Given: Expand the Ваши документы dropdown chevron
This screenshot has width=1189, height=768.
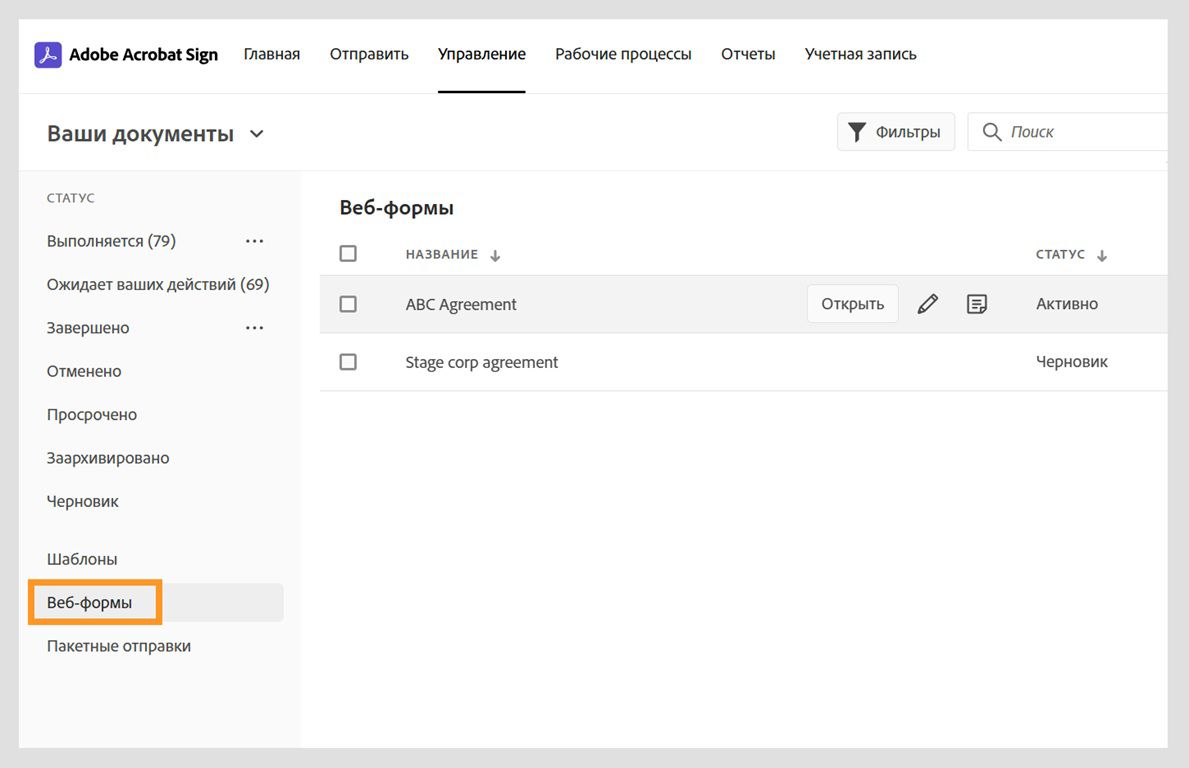Looking at the screenshot, I should coord(257,134).
